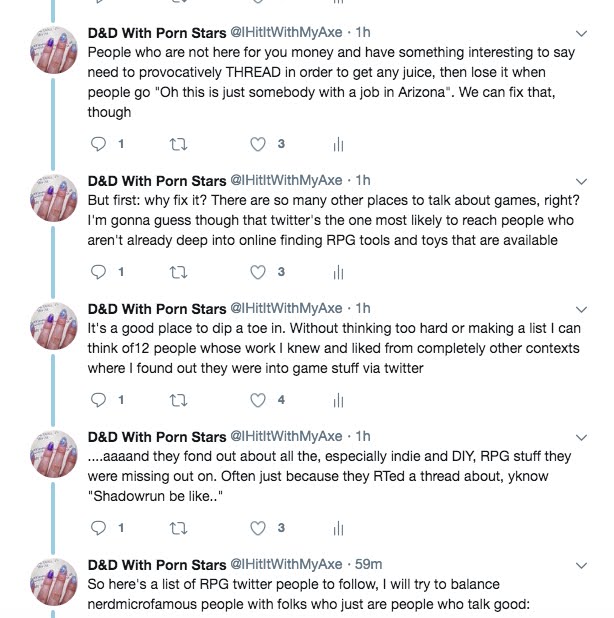Like the 'good place to dip a toe' tweet

[258, 400]
